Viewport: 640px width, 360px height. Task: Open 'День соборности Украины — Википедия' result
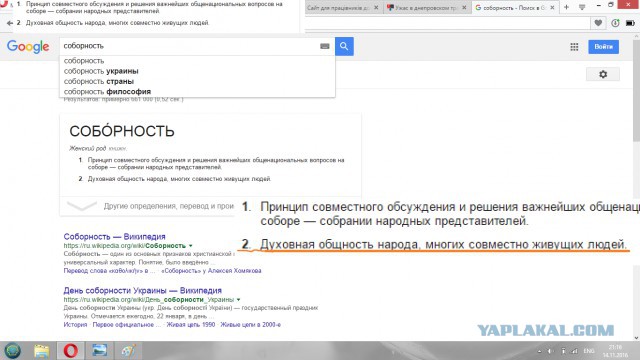click(142, 290)
